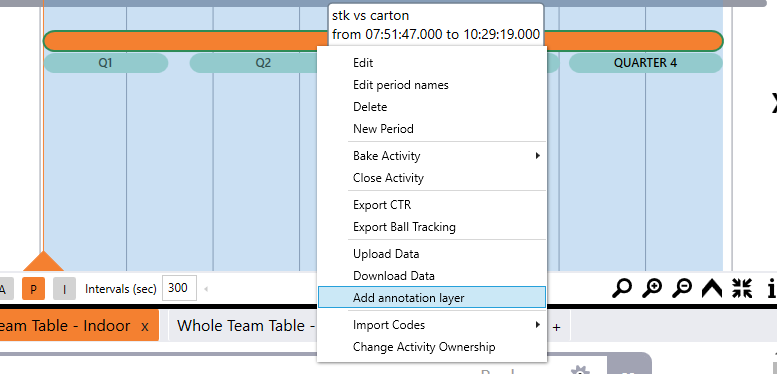Click the small left arrow beside Intervals field

[x=206, y=289]
